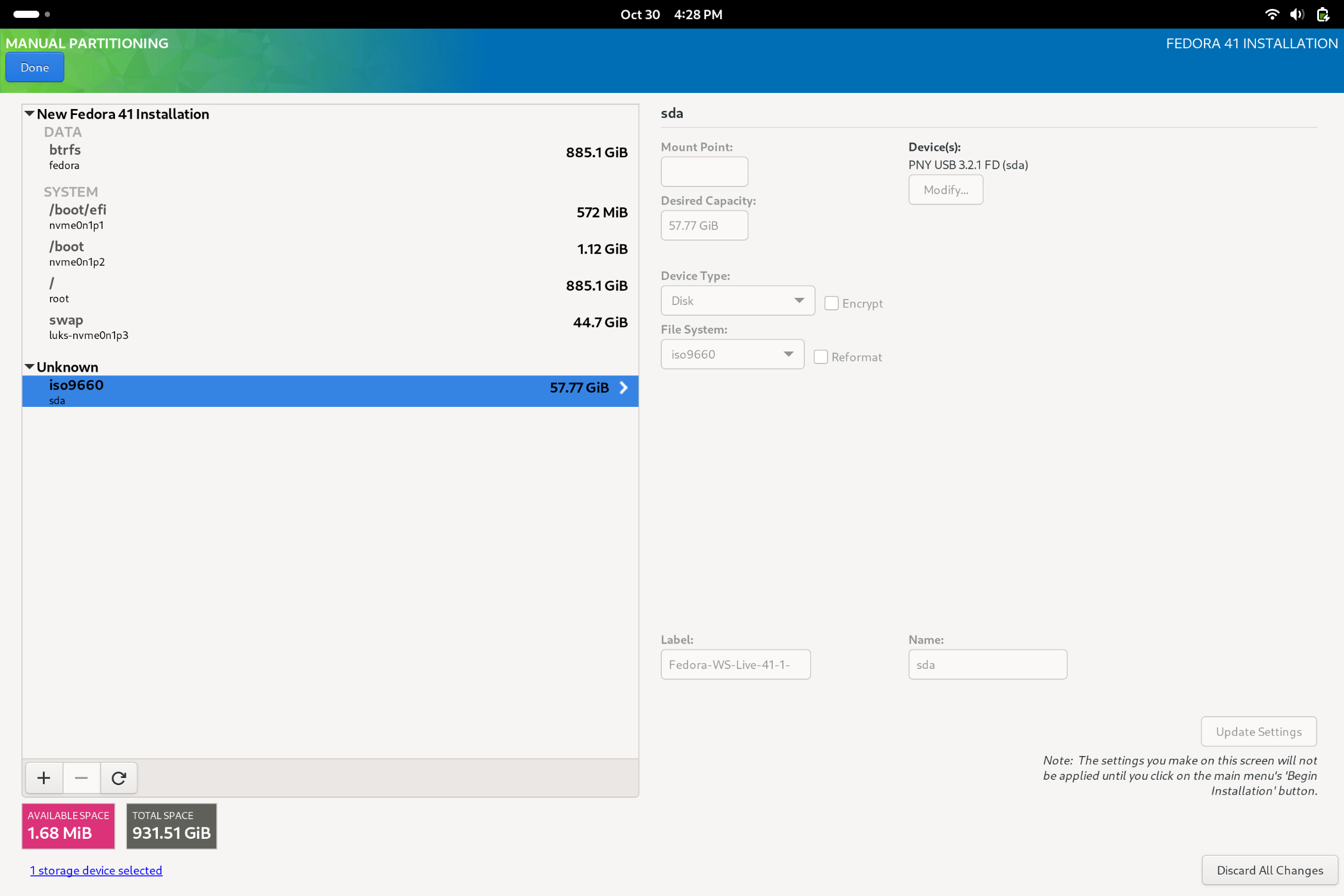Collapse the Unknown group
1344x896 pixels.
(29, 366)
